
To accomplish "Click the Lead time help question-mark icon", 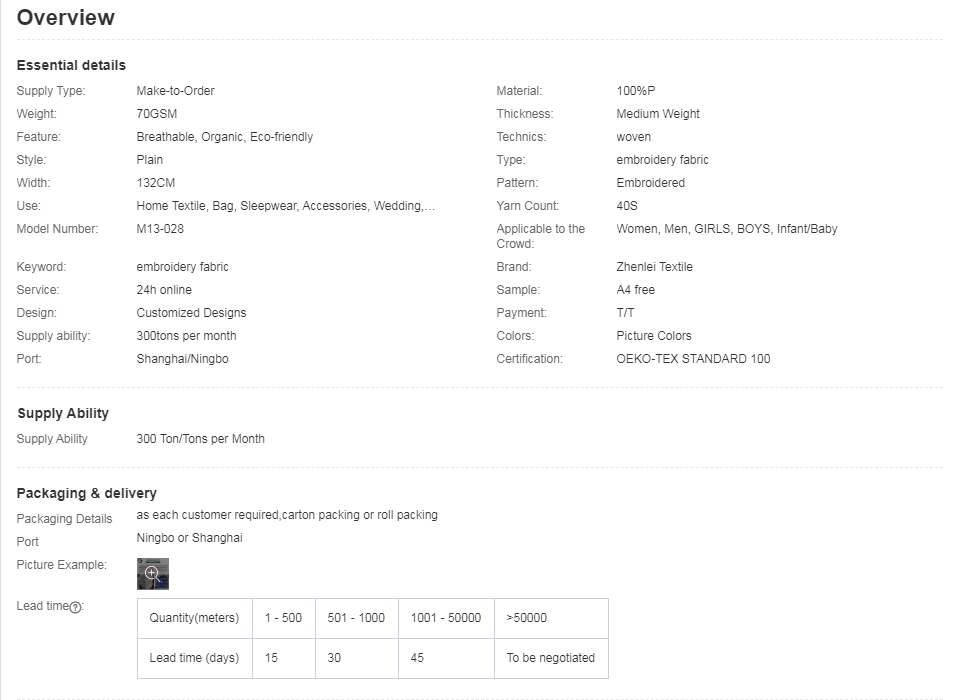I will [76, 607].
